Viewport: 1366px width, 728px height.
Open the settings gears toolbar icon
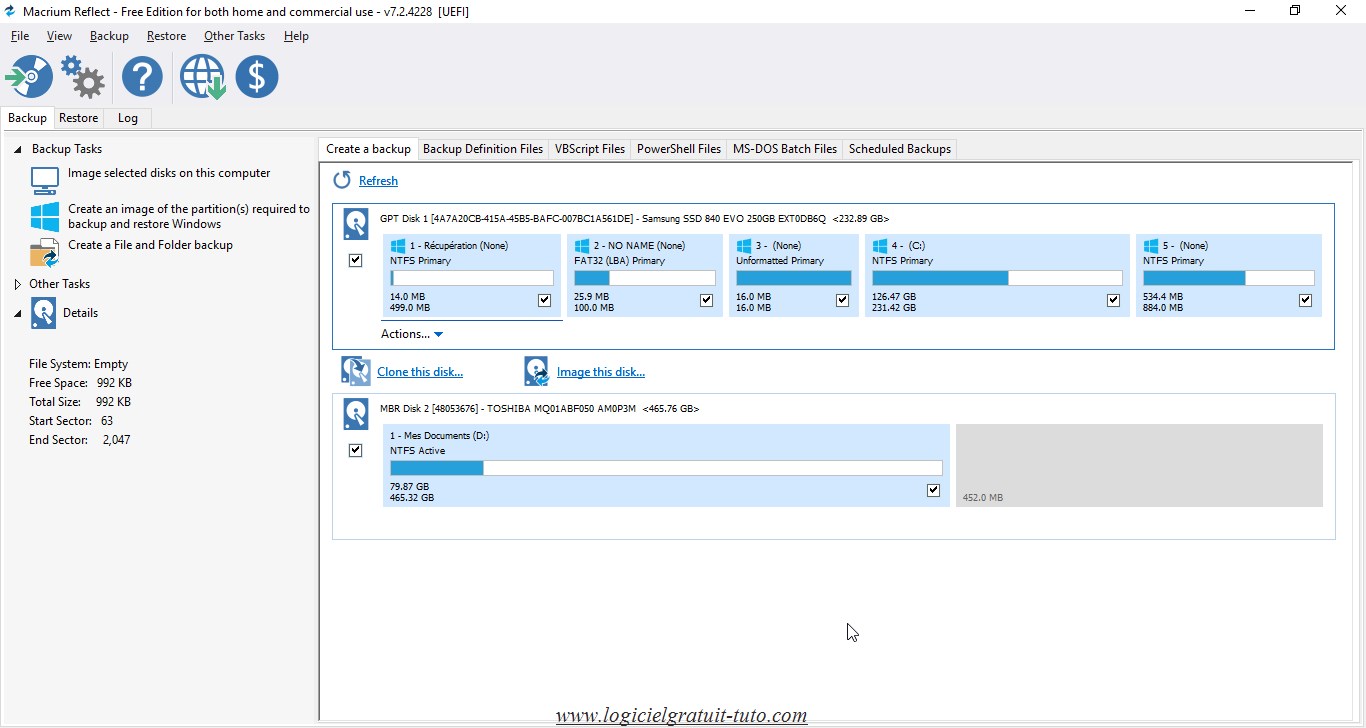click(x=83, y=77)
